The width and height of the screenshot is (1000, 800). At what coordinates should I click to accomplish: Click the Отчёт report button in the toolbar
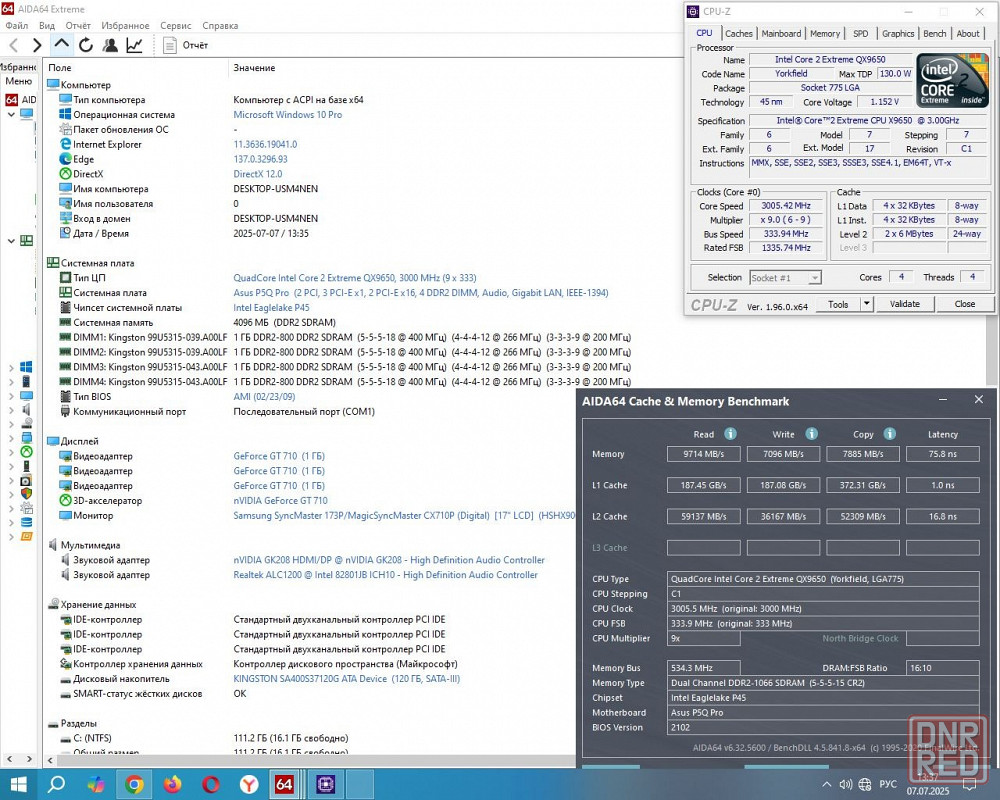[185, 45]
